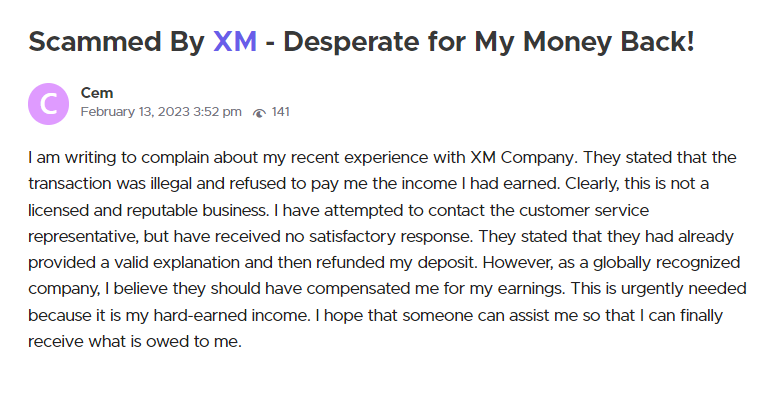Click "XM Company" in the post body
The width and height of the screenshot is (780, 397).
[522, 158]
